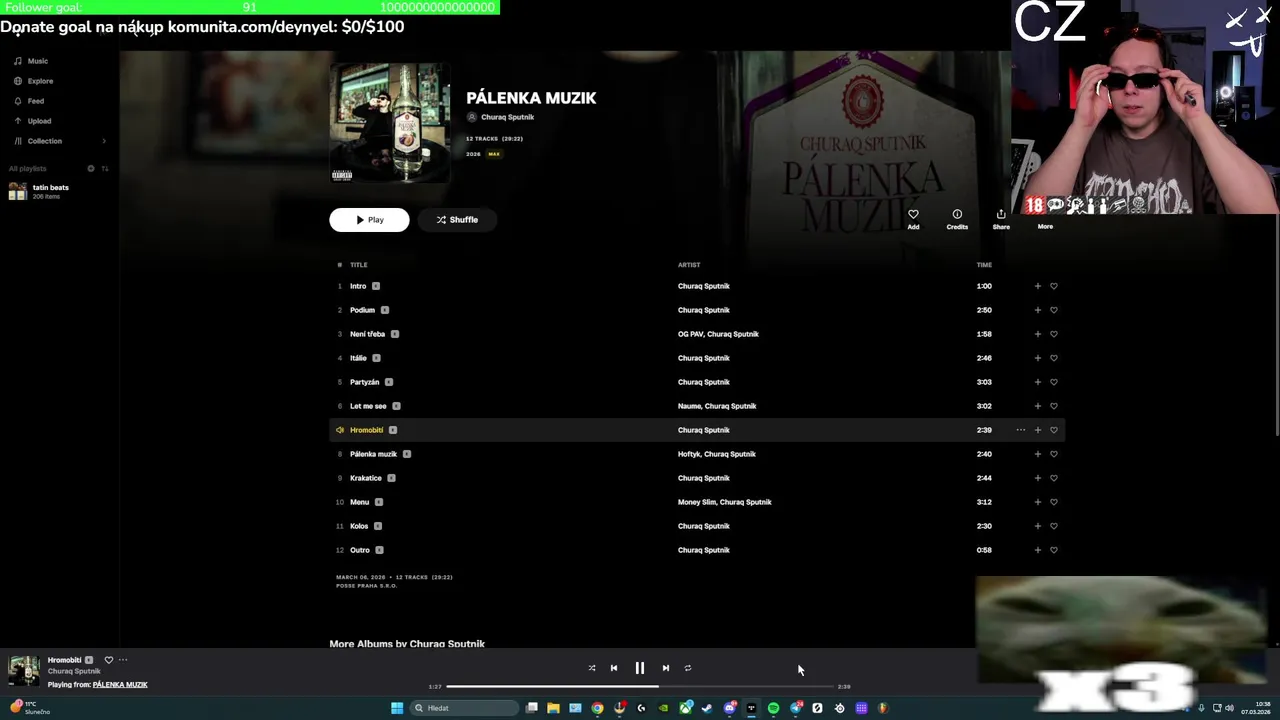This screenshot has height=720, width=1280.
Task: Play the PÁLENKA MUZIK album
Action: [x=369, y=220]
